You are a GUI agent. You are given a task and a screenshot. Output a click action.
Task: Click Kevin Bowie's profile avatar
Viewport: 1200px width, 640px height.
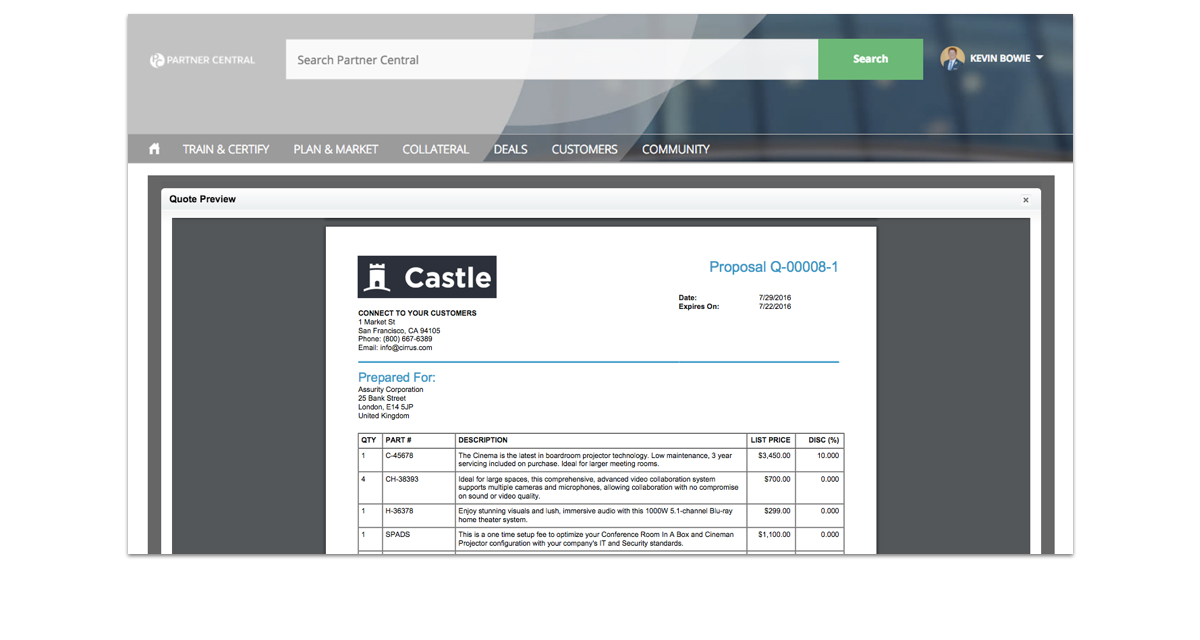tap(952, 58)
